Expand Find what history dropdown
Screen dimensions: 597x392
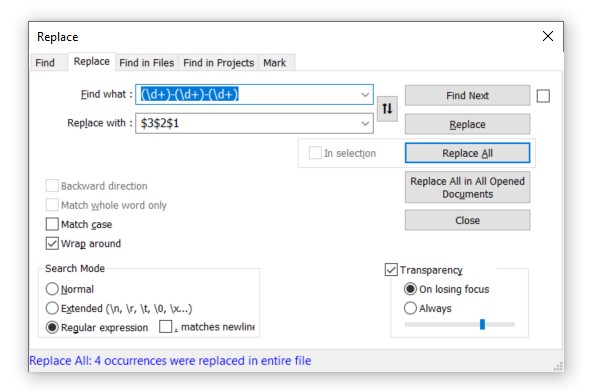(x=365, y=94)
